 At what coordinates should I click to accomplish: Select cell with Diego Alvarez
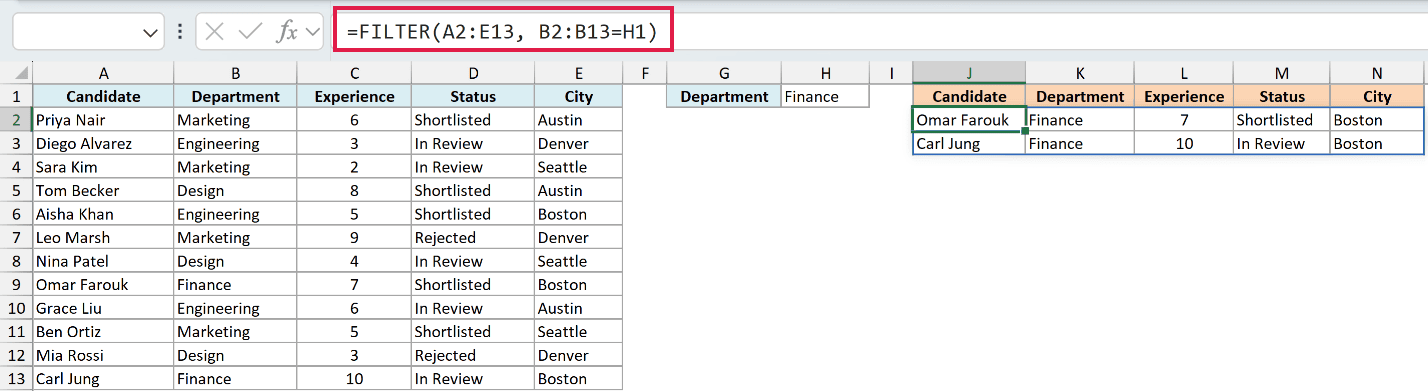pyautogui.click(x=103, y=143)
